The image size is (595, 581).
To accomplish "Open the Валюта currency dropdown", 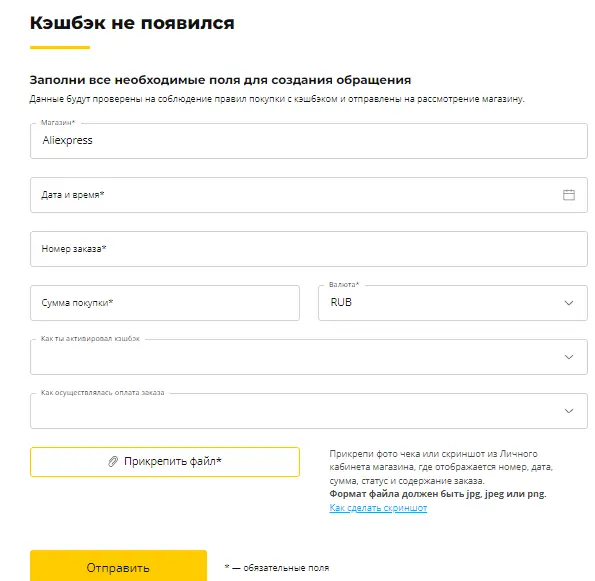I will pyautogui.click(x=453, y=303).
